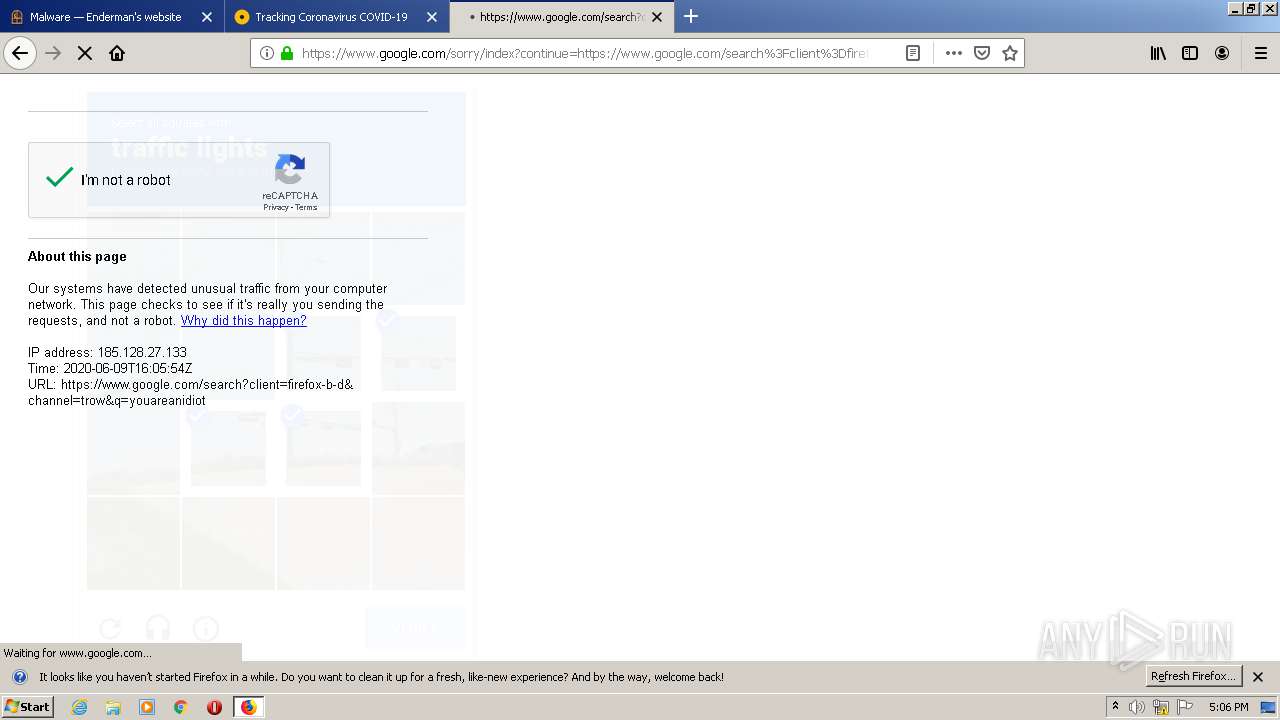The width and height of the screenshot is (1280, 720).
Task: Toggle reader view in the address bar
Action: pyautogui.click(x=913, y=53)
